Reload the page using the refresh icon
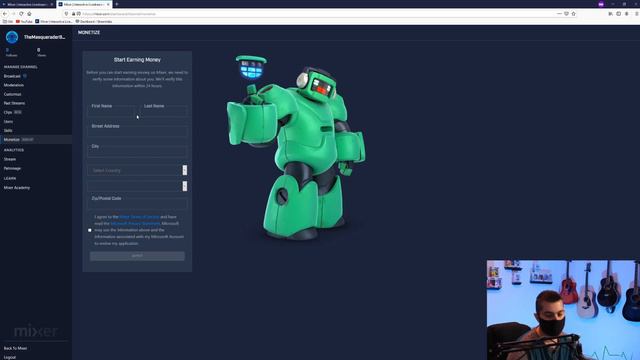Viewport: 640px width, 360px height. click(21, 13)
